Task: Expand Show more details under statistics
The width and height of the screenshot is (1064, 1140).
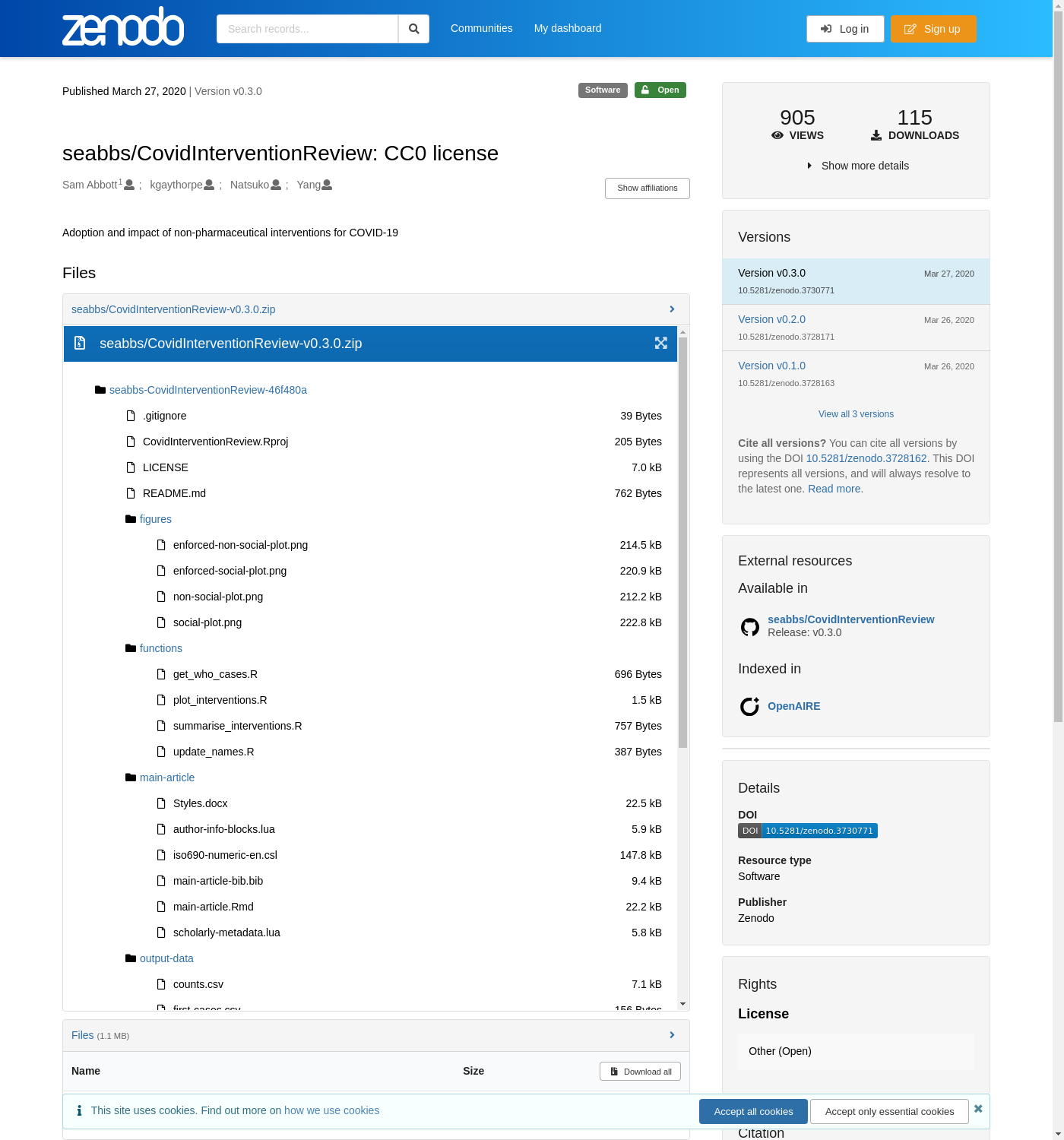Action: click(857, 166)
